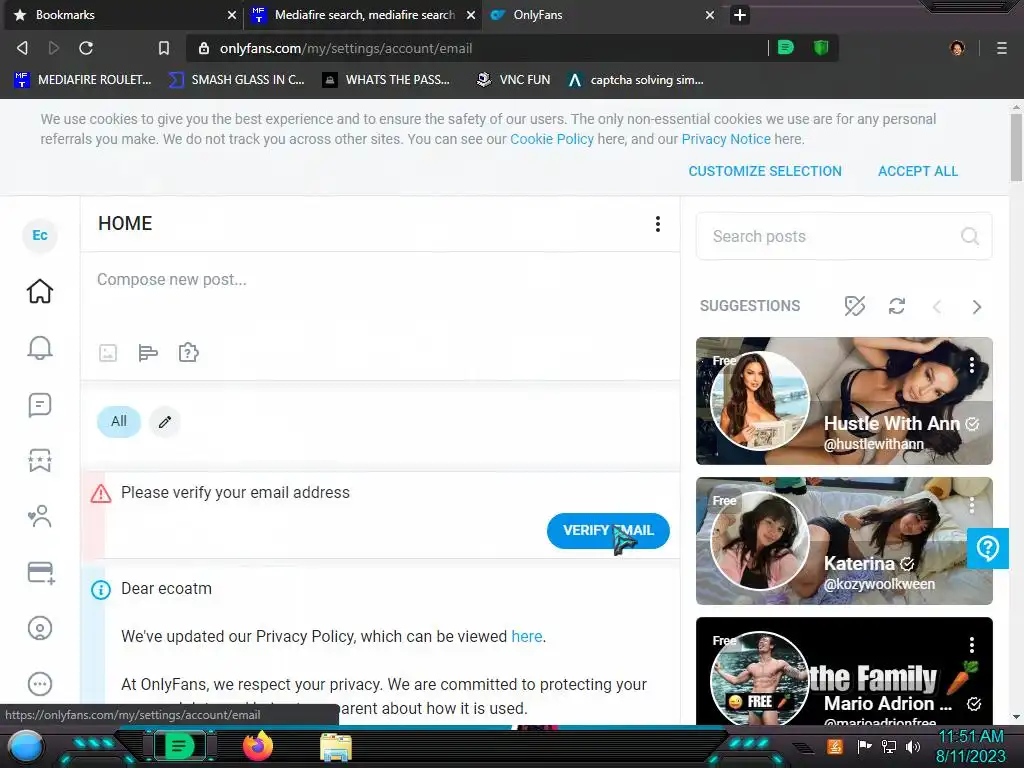Click the address bar URL
1024x768 pixels.
point(345,48)
